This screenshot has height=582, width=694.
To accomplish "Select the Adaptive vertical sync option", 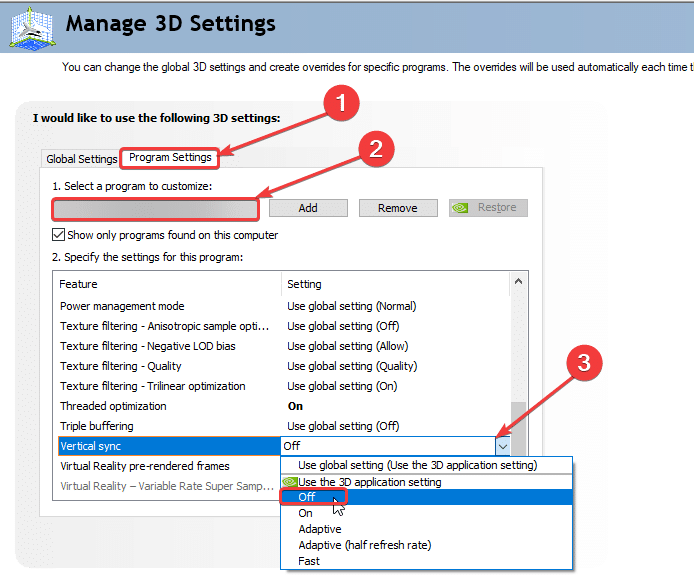I will 320,529.
